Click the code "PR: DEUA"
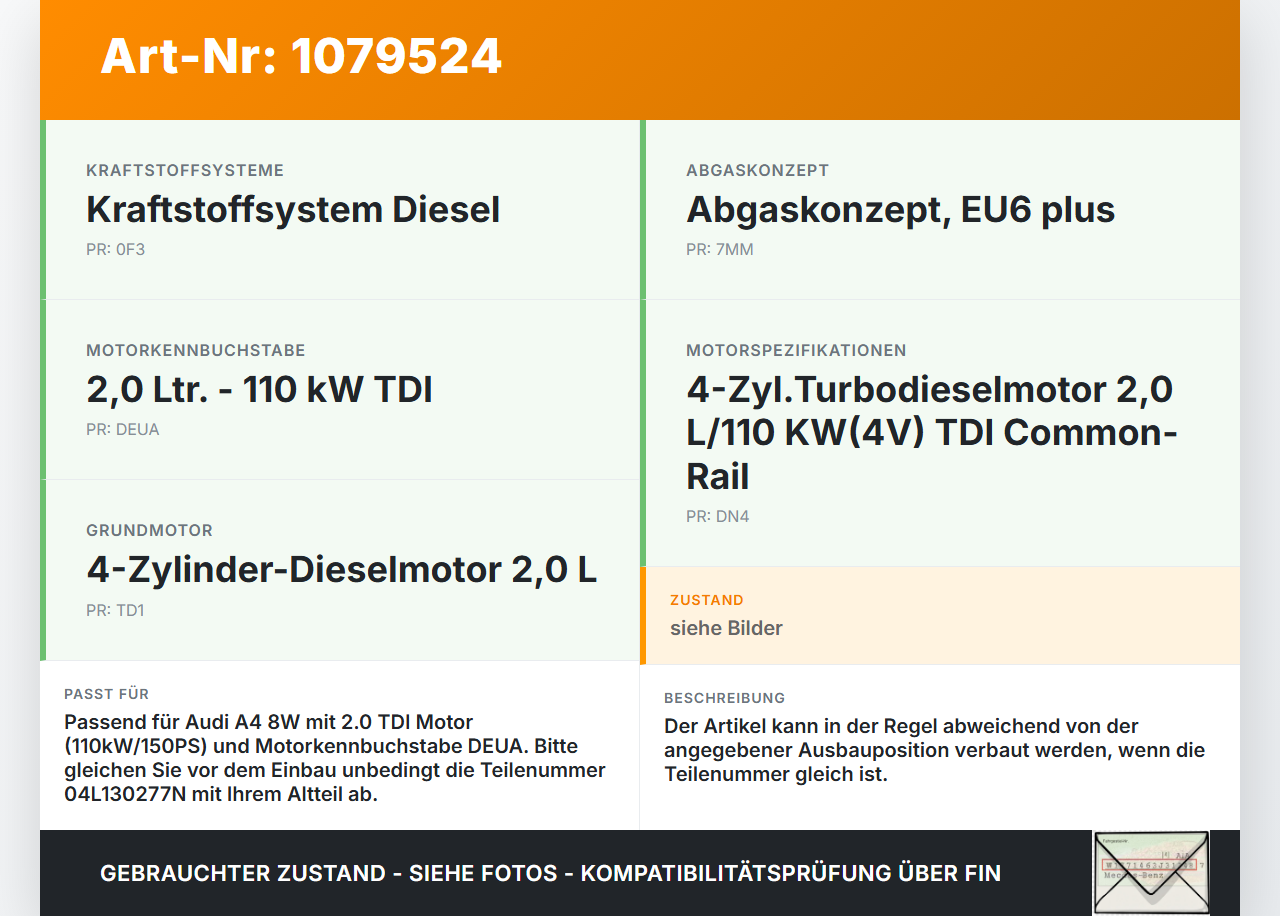Screen dimensions: 1280x916 (123, 430)
